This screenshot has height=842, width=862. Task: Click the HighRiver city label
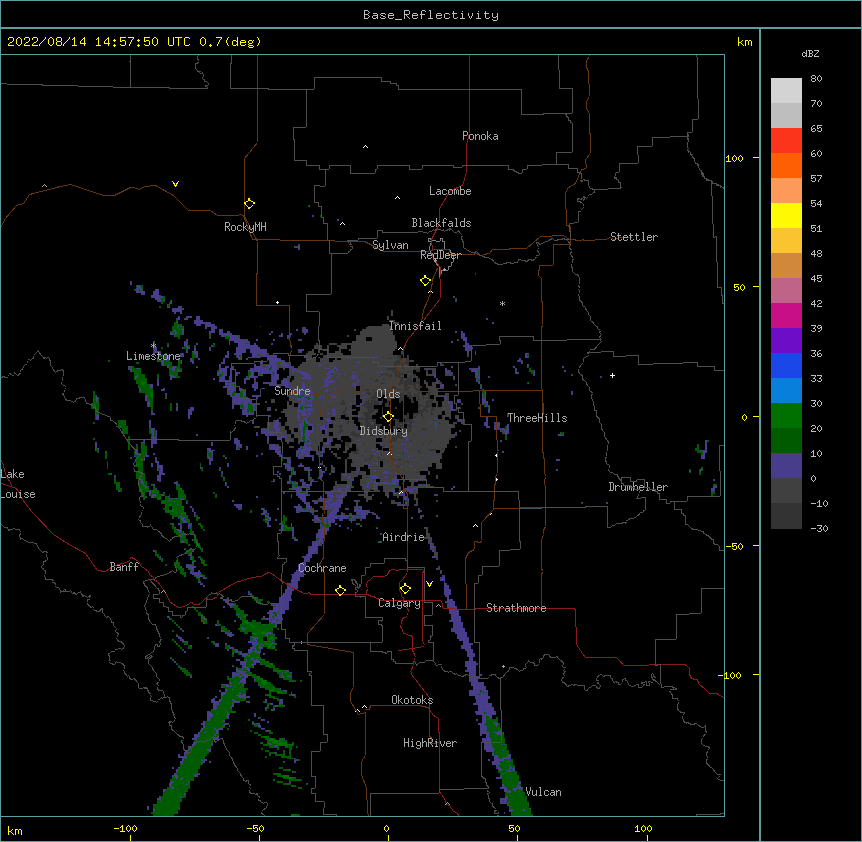[x=430, y=743]
